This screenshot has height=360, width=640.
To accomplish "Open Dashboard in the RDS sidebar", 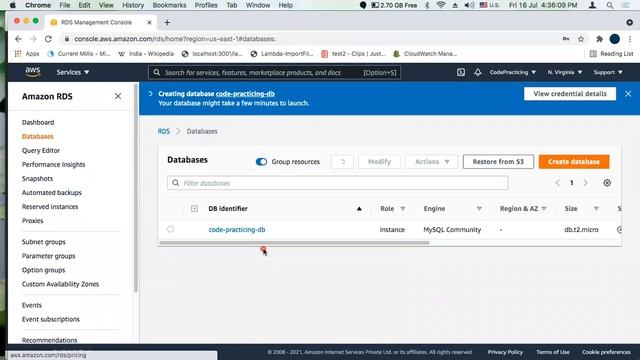I will 38,122.
